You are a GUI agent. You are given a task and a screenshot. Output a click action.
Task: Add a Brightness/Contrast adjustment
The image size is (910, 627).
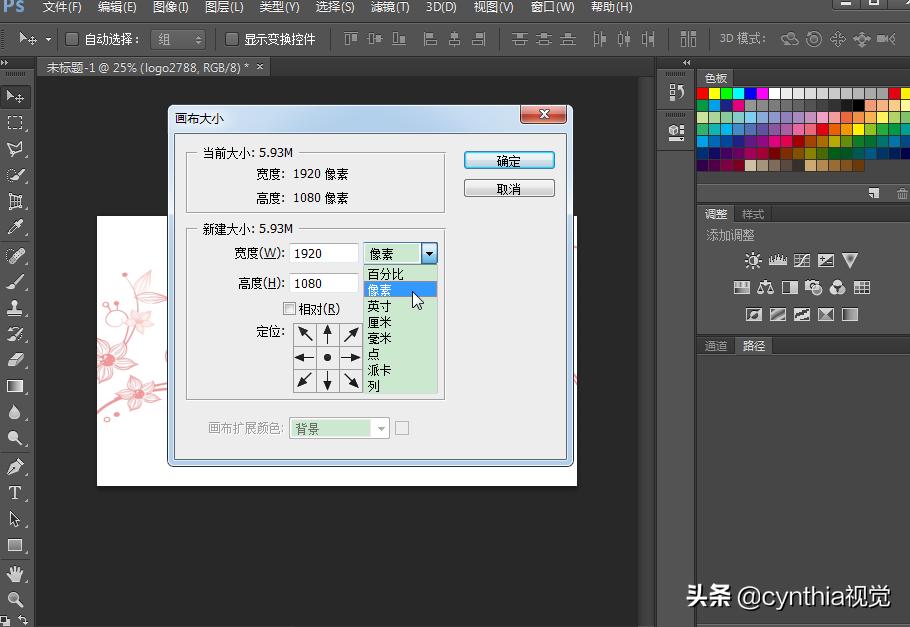point(753,260)
